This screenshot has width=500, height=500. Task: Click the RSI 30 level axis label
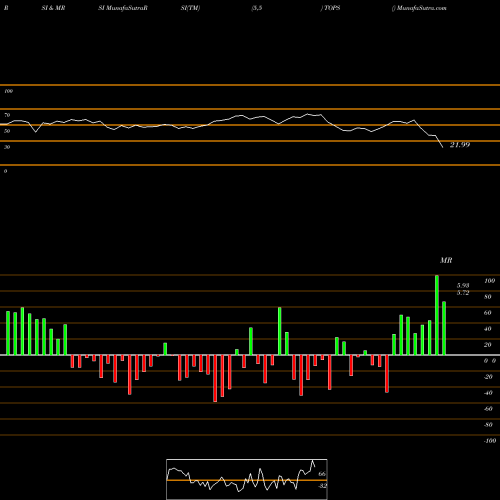[7, 147]
